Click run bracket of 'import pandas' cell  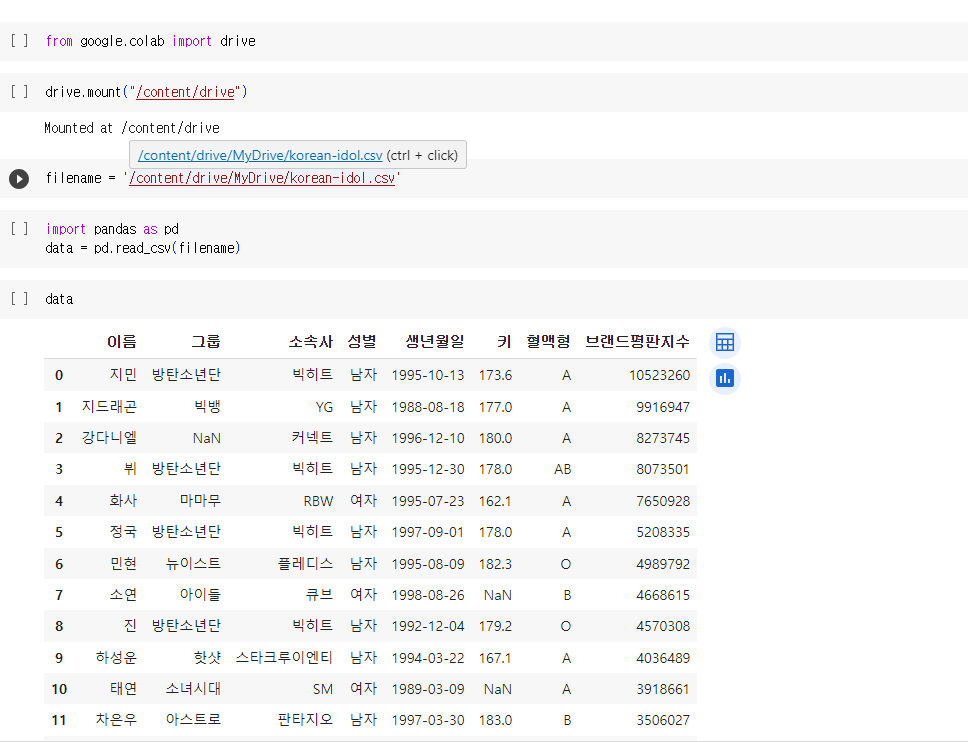(x=19, y=229)
